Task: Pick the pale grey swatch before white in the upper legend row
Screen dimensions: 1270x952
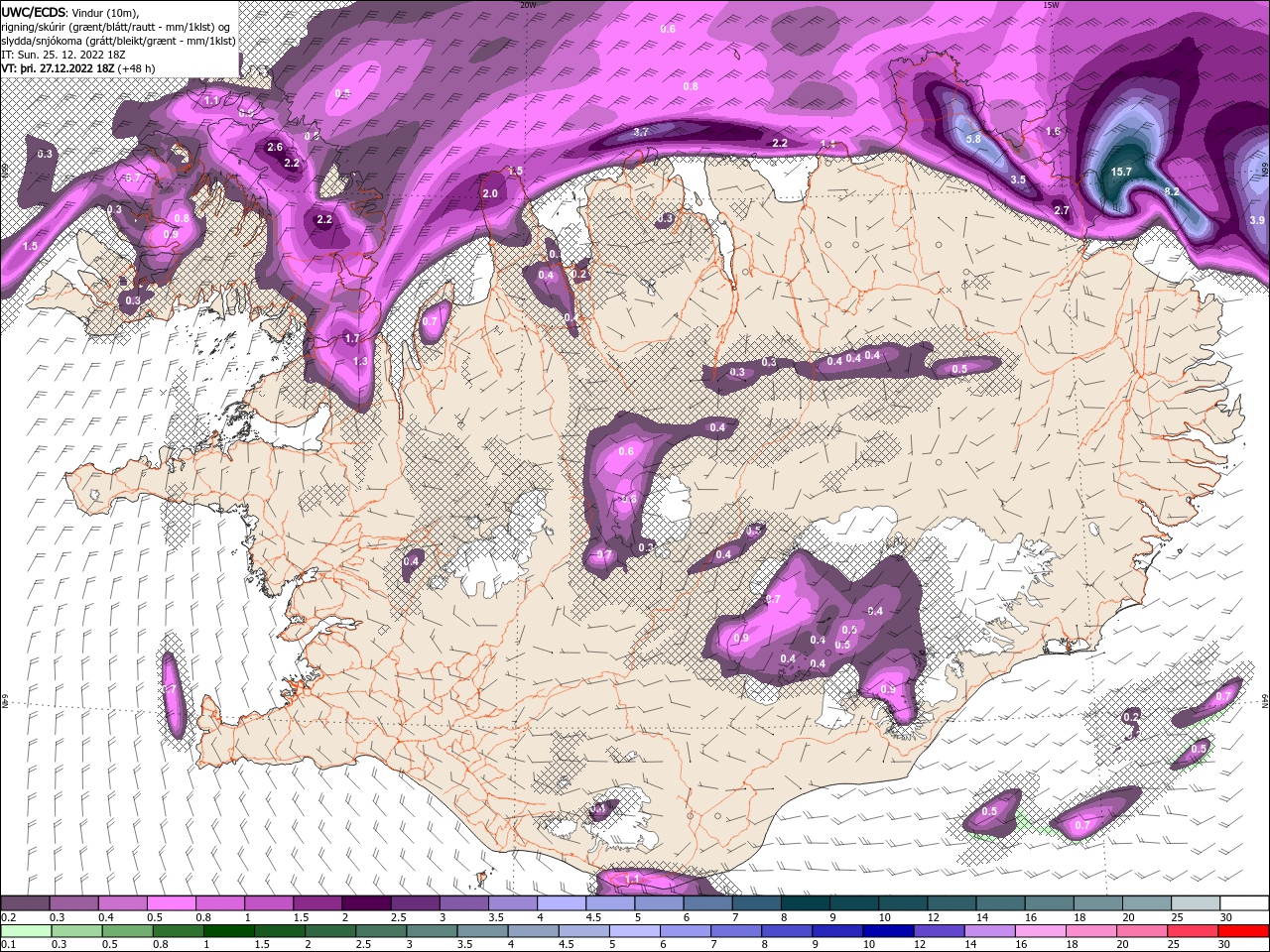Action: click(1197, 903)
